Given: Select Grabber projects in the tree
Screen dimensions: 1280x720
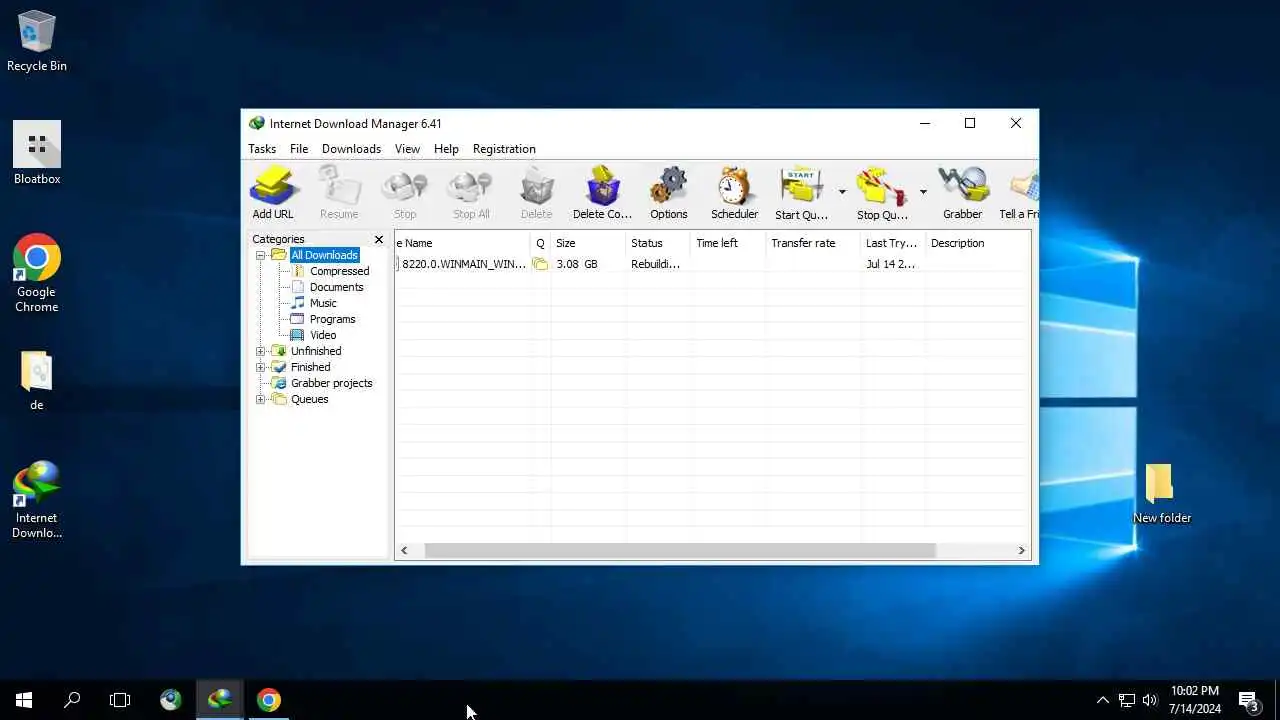Looking at the screenshot, I should tap(331, 383).
